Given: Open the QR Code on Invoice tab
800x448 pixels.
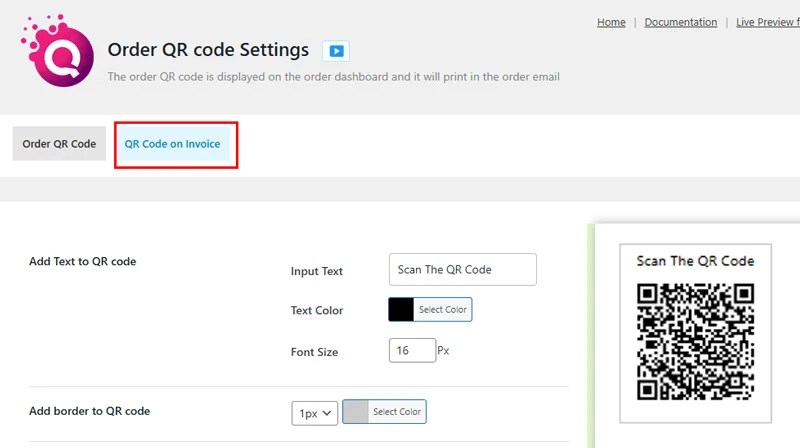Looking at the screenshot, I should click(172, 144).
